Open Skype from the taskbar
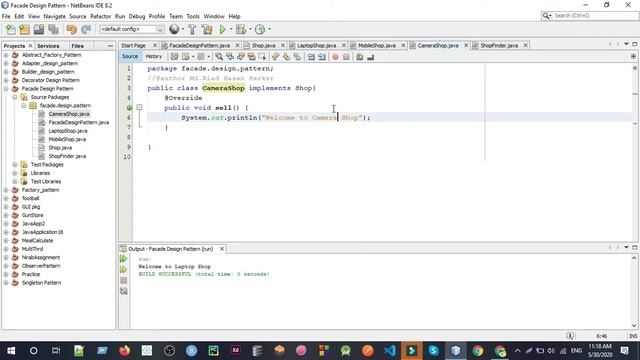 click(x=433, y=351)
